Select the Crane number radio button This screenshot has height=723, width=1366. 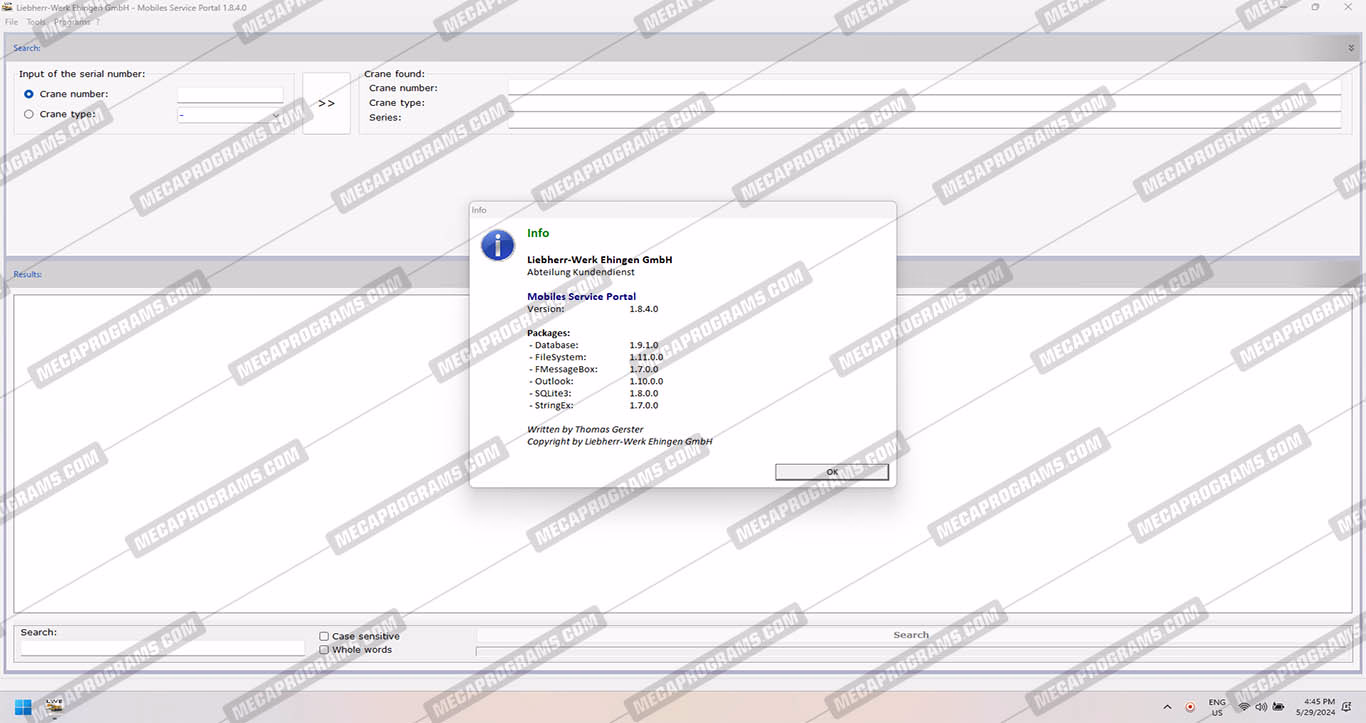(x=29, y=94)
